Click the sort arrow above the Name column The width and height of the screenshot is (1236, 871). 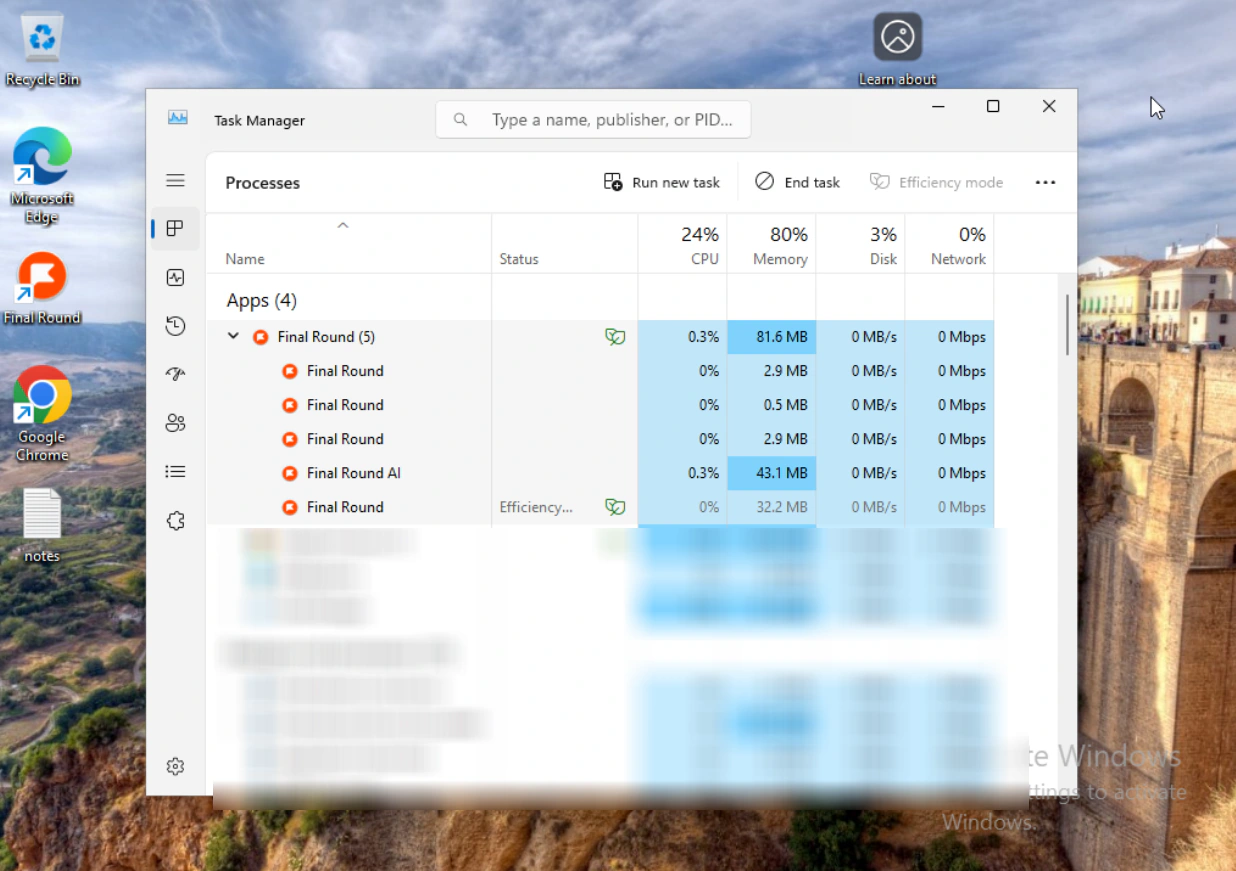(x=342, y=226)
